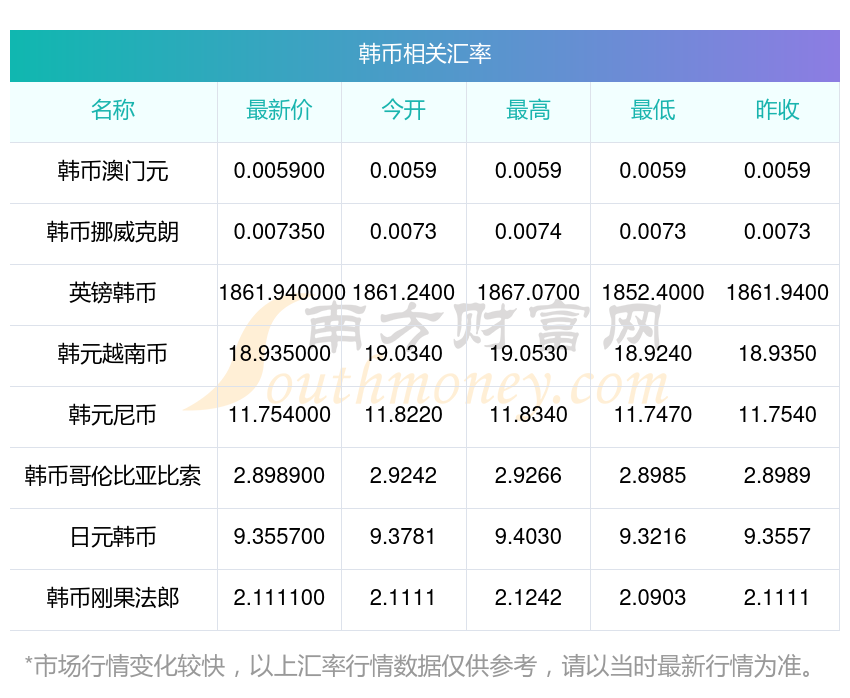Click the latest price 2.111100
The image size is (850, 698).
point(279,598)
